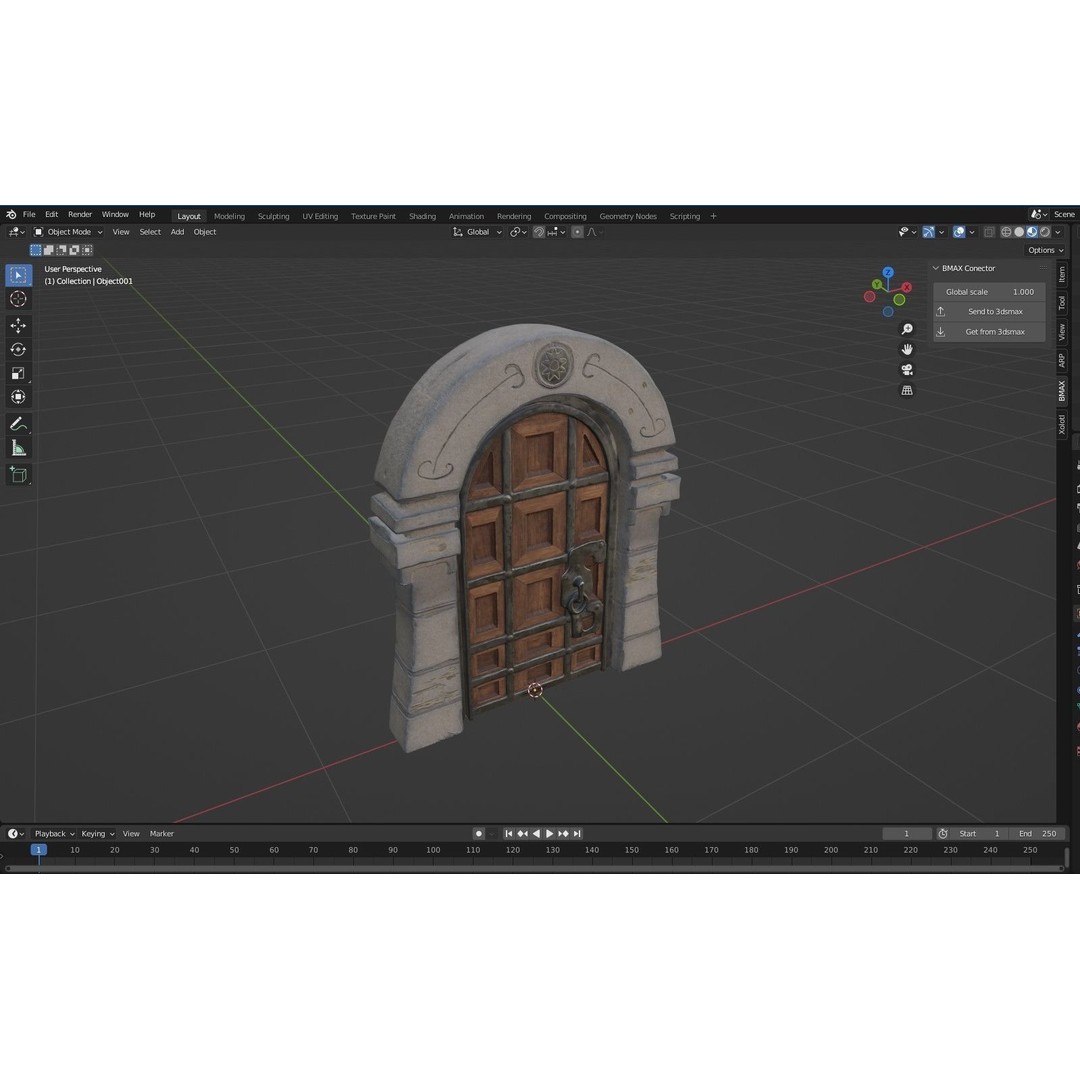Click the zoom magnifier icon in the viewport
Viewport: 1080px width, 1080px height.
click(906, 328)
